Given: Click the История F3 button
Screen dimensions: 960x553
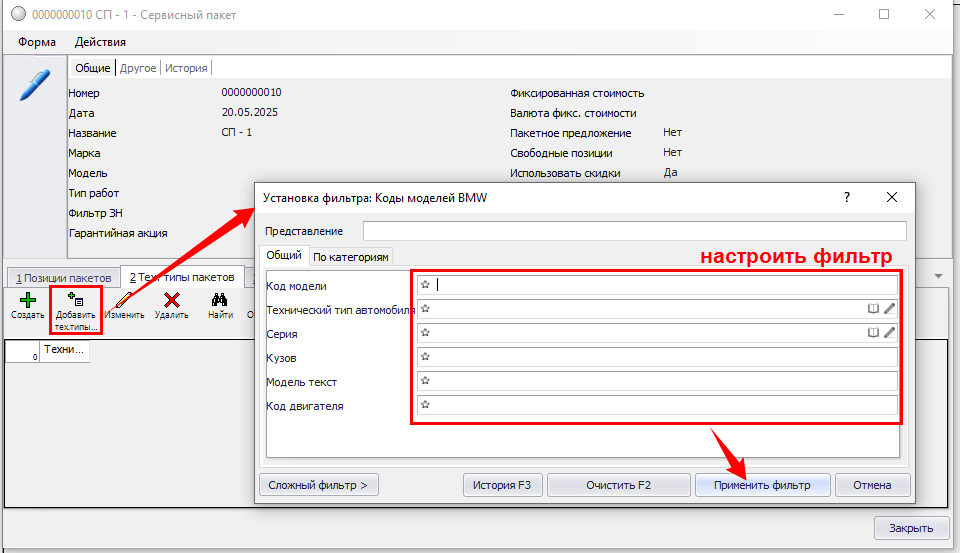Looking at the screenshot, I should click(503, 485).
